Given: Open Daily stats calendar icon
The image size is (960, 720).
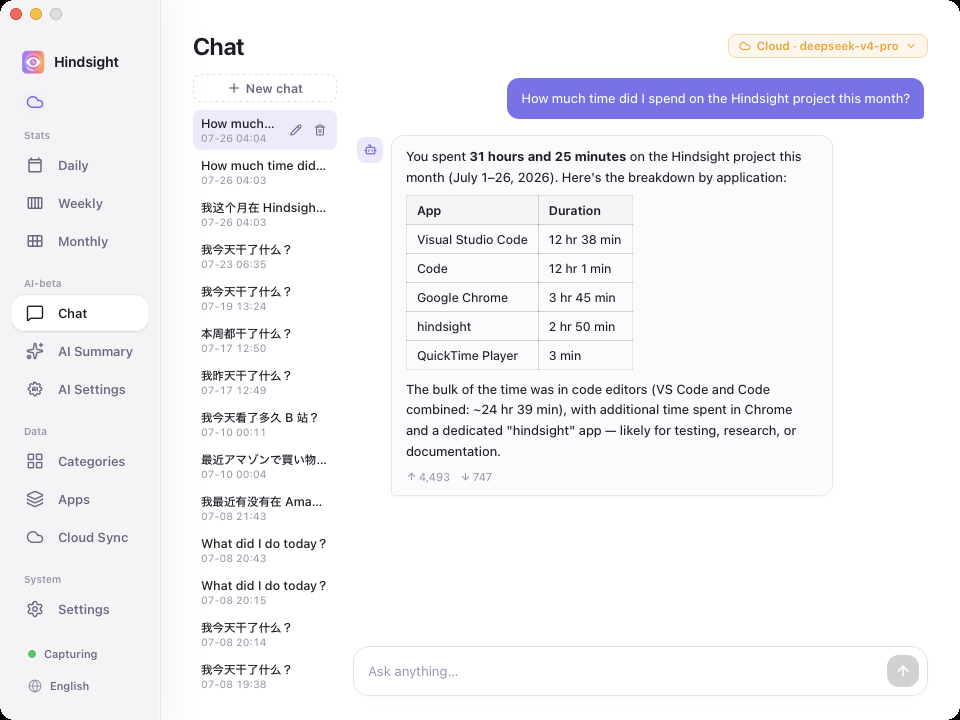Looking at the screenshot, I should [35, 165].
